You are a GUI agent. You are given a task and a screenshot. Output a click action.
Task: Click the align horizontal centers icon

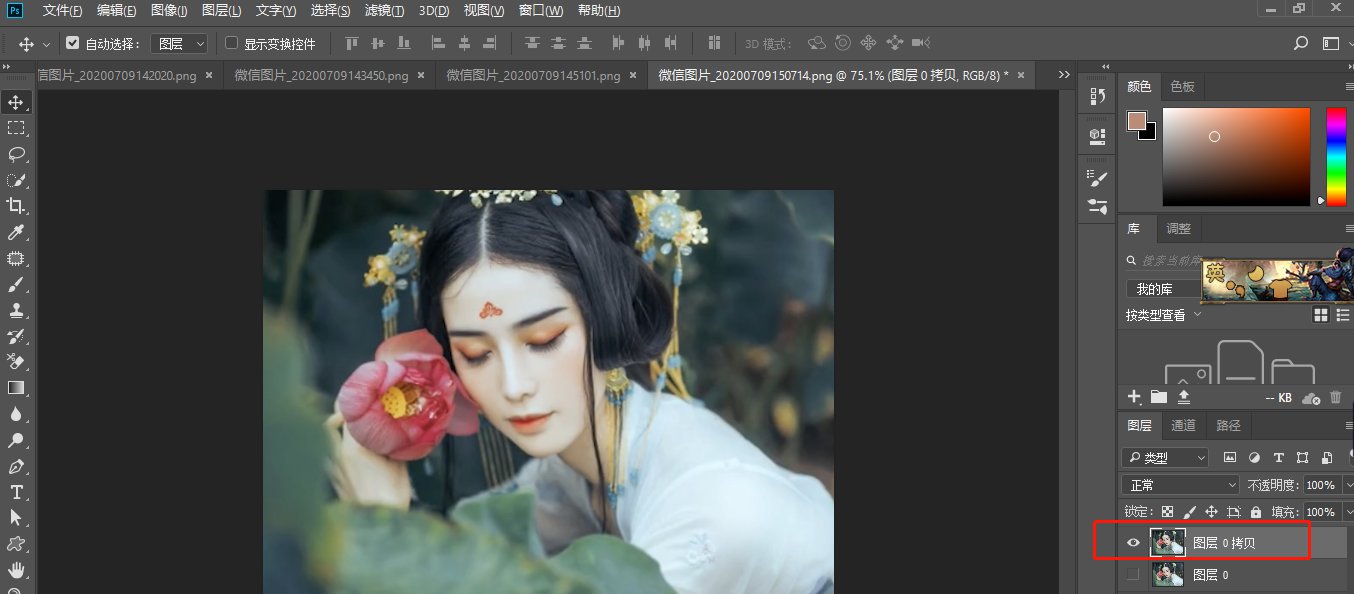[464, 43]
